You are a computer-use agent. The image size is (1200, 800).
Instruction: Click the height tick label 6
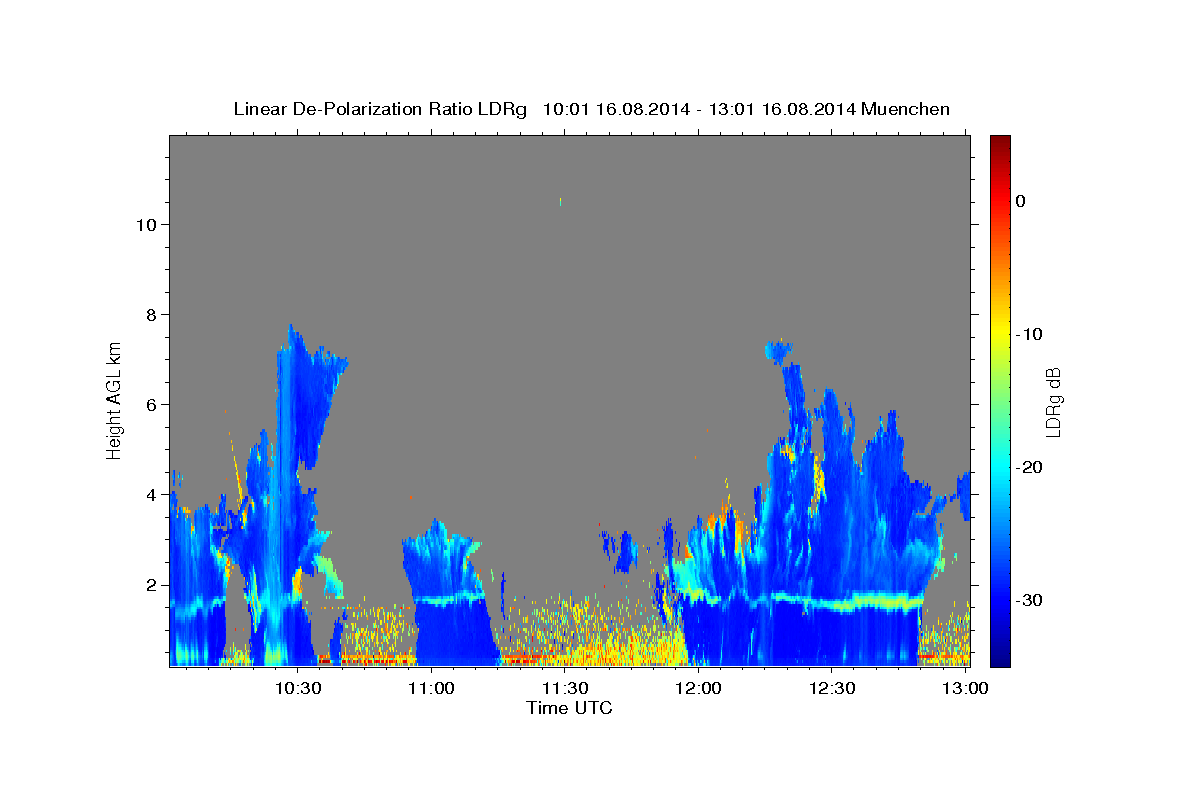tap(149, 404)
